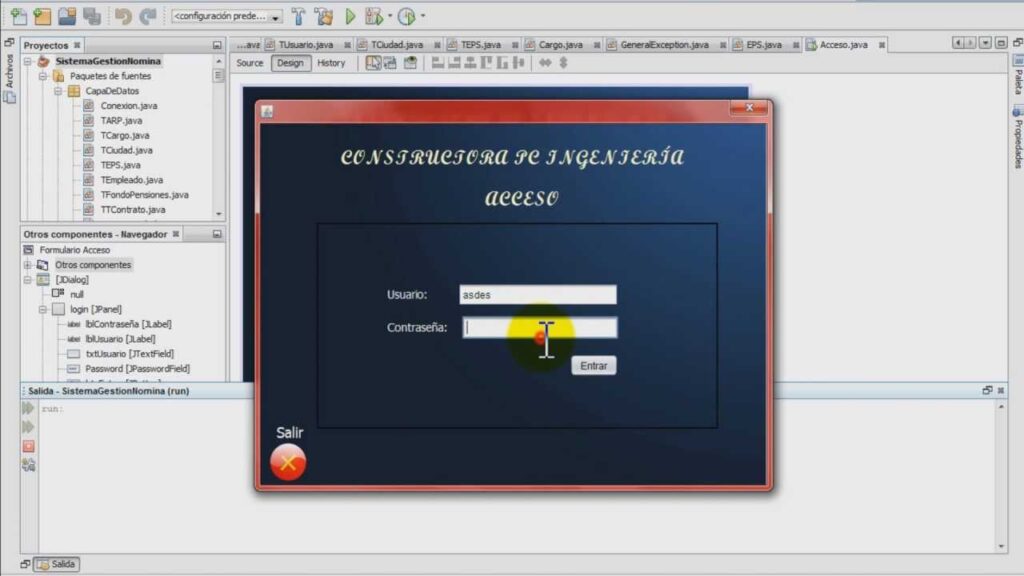Click the Clean and Build icon
Image resolution: width=1024 pixels, height=576 pixels.
323,16
